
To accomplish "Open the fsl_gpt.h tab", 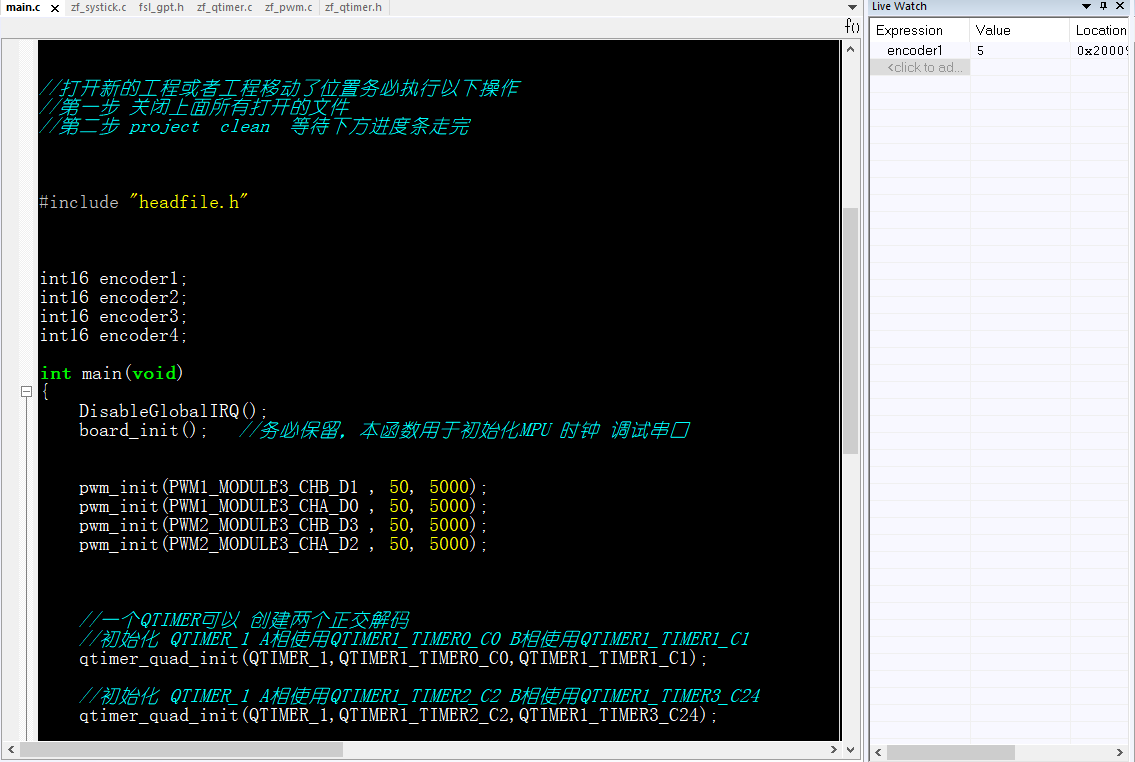I will 161,7.
